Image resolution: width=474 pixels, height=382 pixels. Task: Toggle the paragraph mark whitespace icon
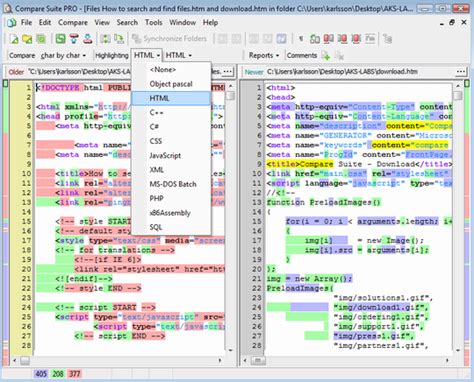coord(301,39)
